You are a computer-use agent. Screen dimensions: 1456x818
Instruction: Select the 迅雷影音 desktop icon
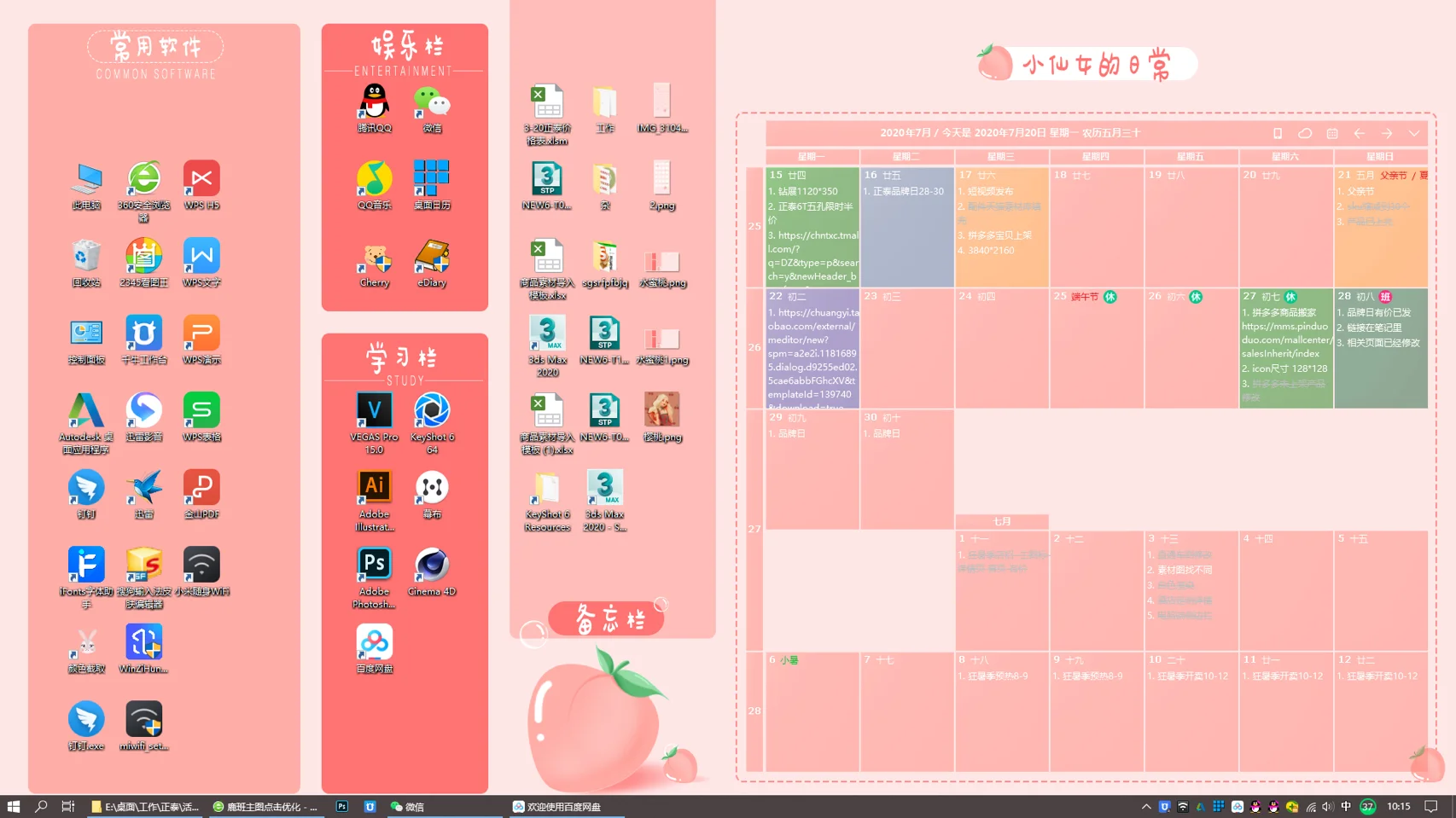point(143,417)
